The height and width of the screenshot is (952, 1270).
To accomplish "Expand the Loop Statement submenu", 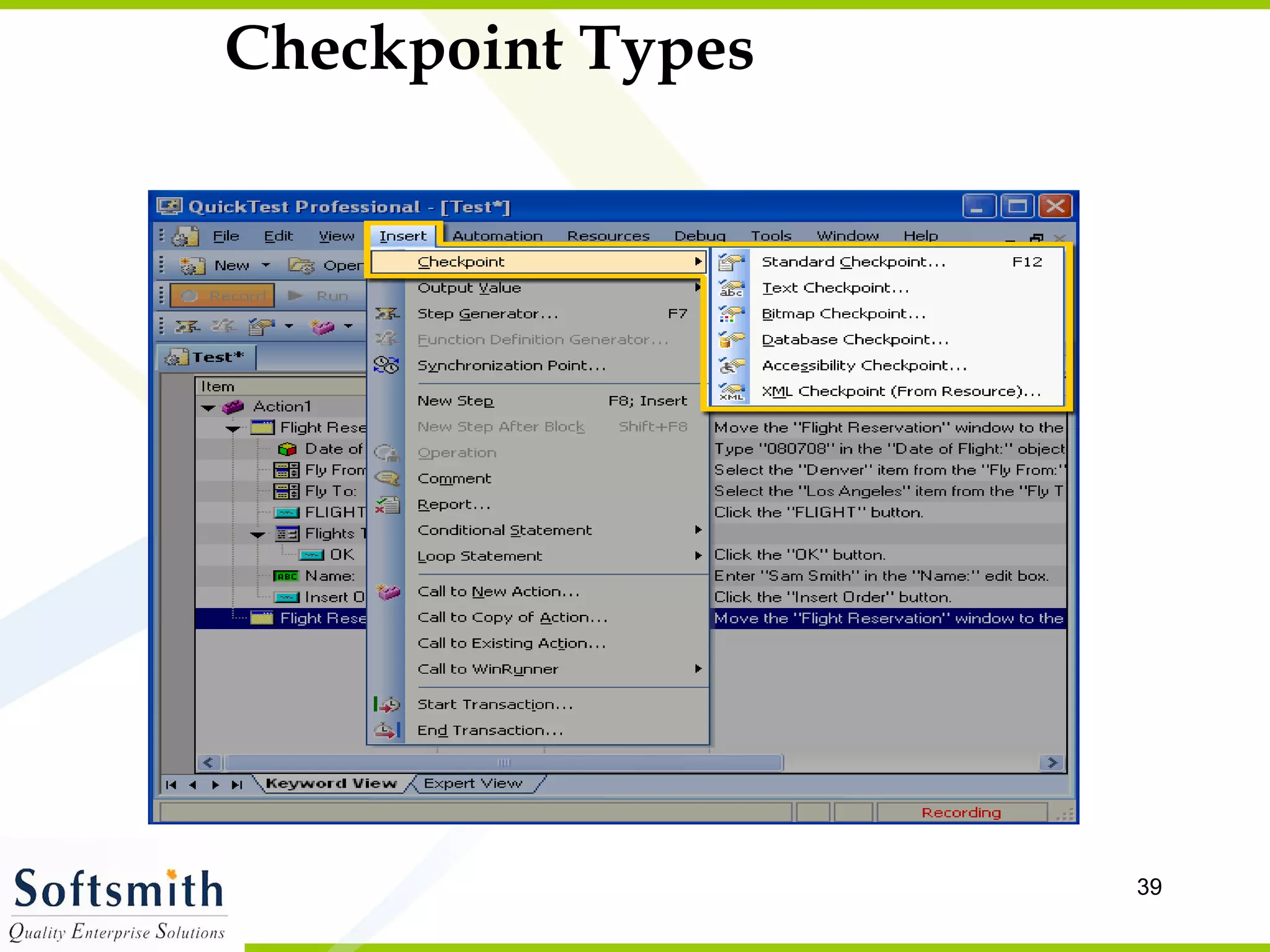I will (x=698, y=556).
